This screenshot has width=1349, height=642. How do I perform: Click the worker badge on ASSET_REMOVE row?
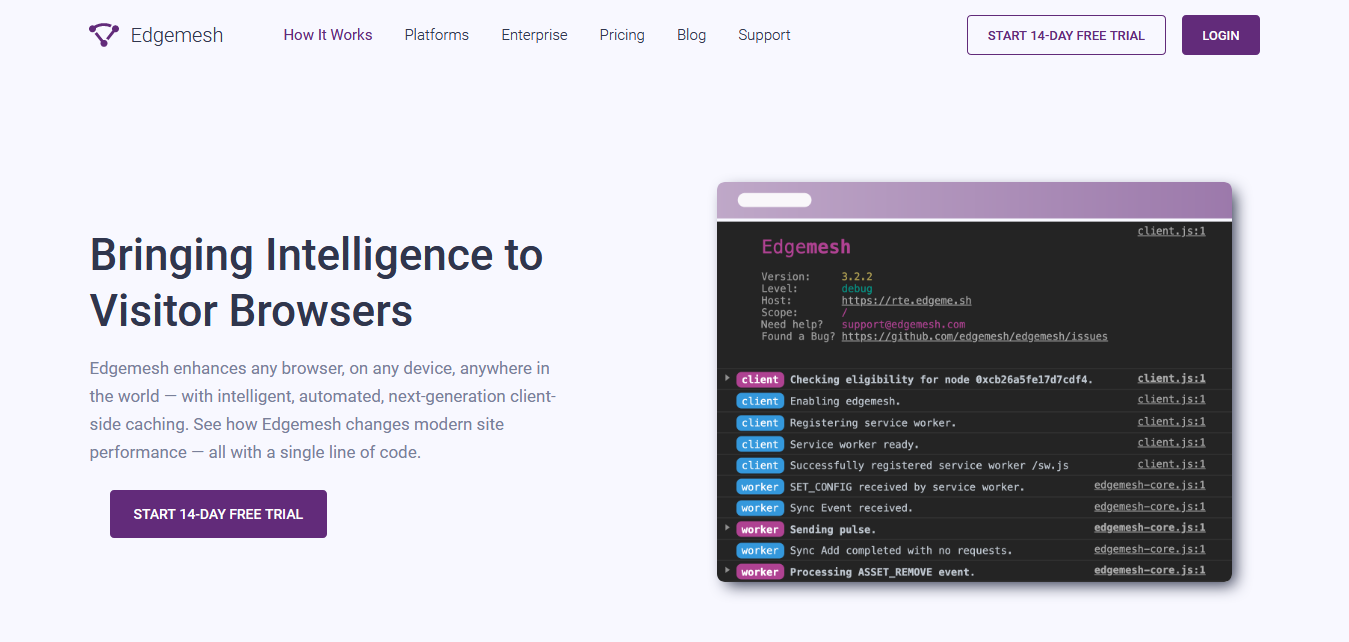[x=760, y=572]
